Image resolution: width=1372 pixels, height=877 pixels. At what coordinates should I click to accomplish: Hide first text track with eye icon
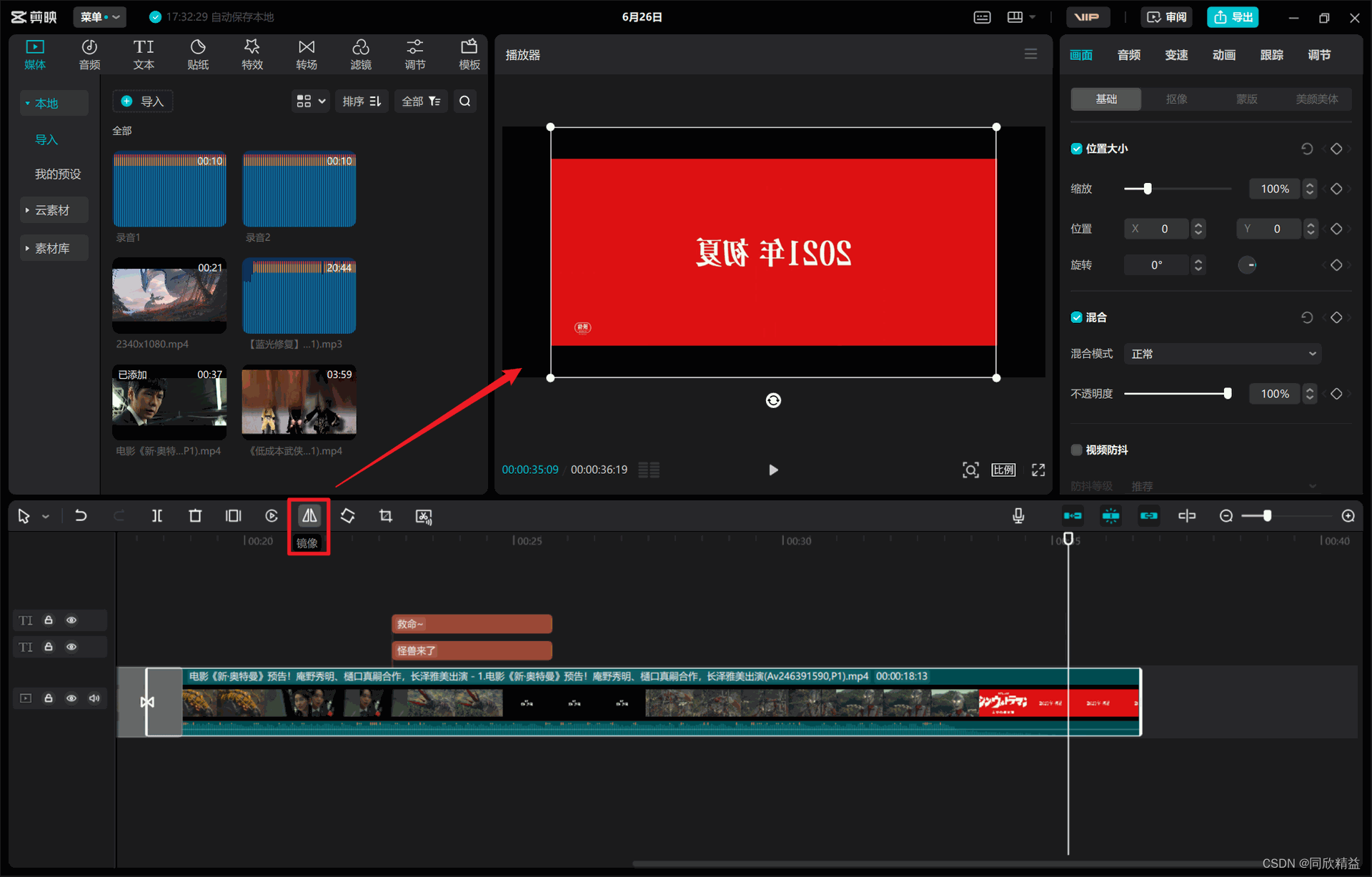click(x=71, y=620)
